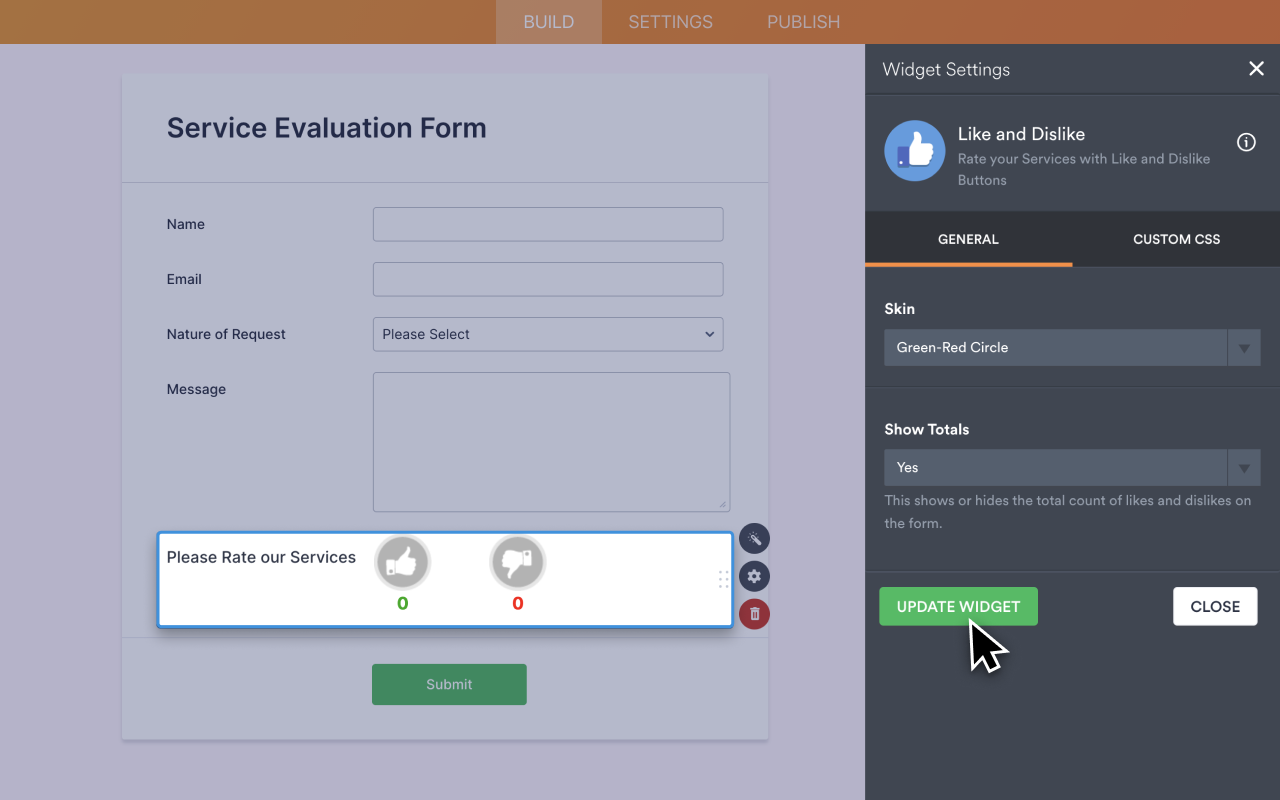Open widget wizard magic wand icon
Viewport: 1280px width, 800px height.
(x=754, y=539)
